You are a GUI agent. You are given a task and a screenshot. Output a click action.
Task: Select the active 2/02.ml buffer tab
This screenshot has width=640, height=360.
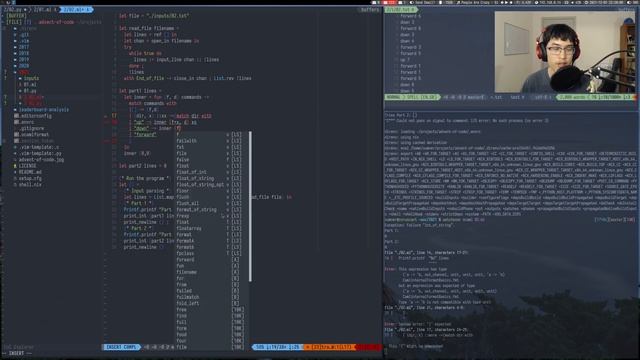76,9
